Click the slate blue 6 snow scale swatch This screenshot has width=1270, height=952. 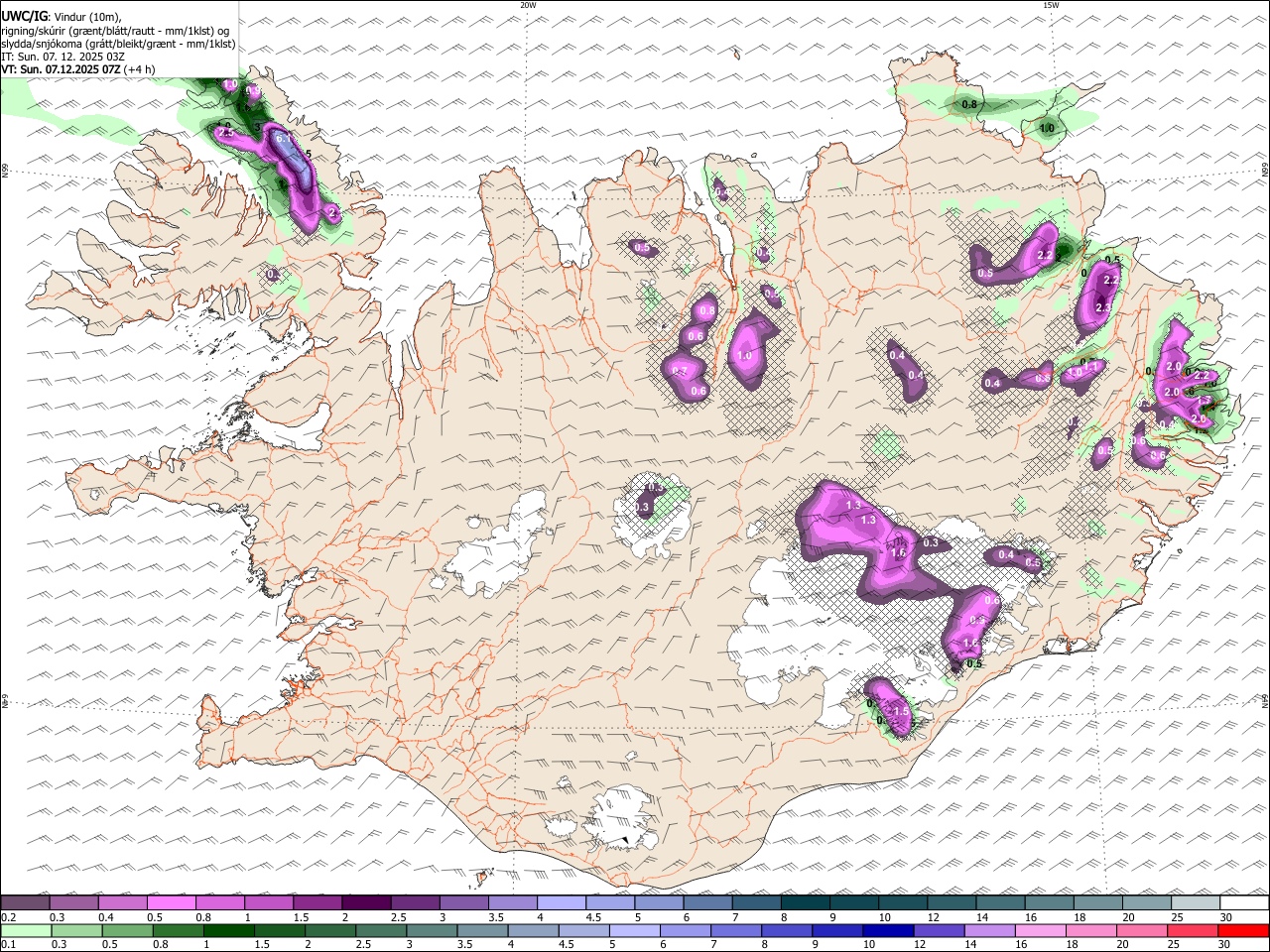click(707, 902)
